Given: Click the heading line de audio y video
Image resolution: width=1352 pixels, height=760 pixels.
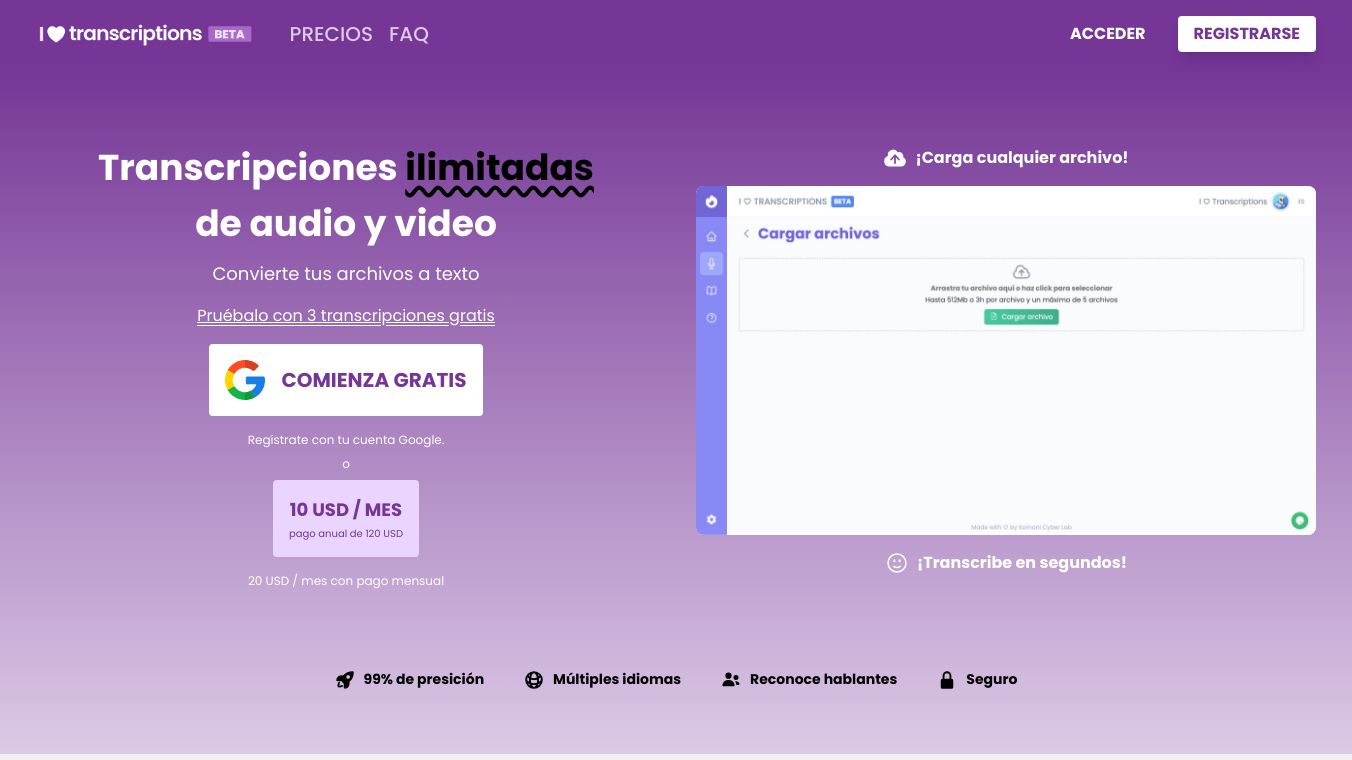Looking at the screenshot, I should (346, 224).
